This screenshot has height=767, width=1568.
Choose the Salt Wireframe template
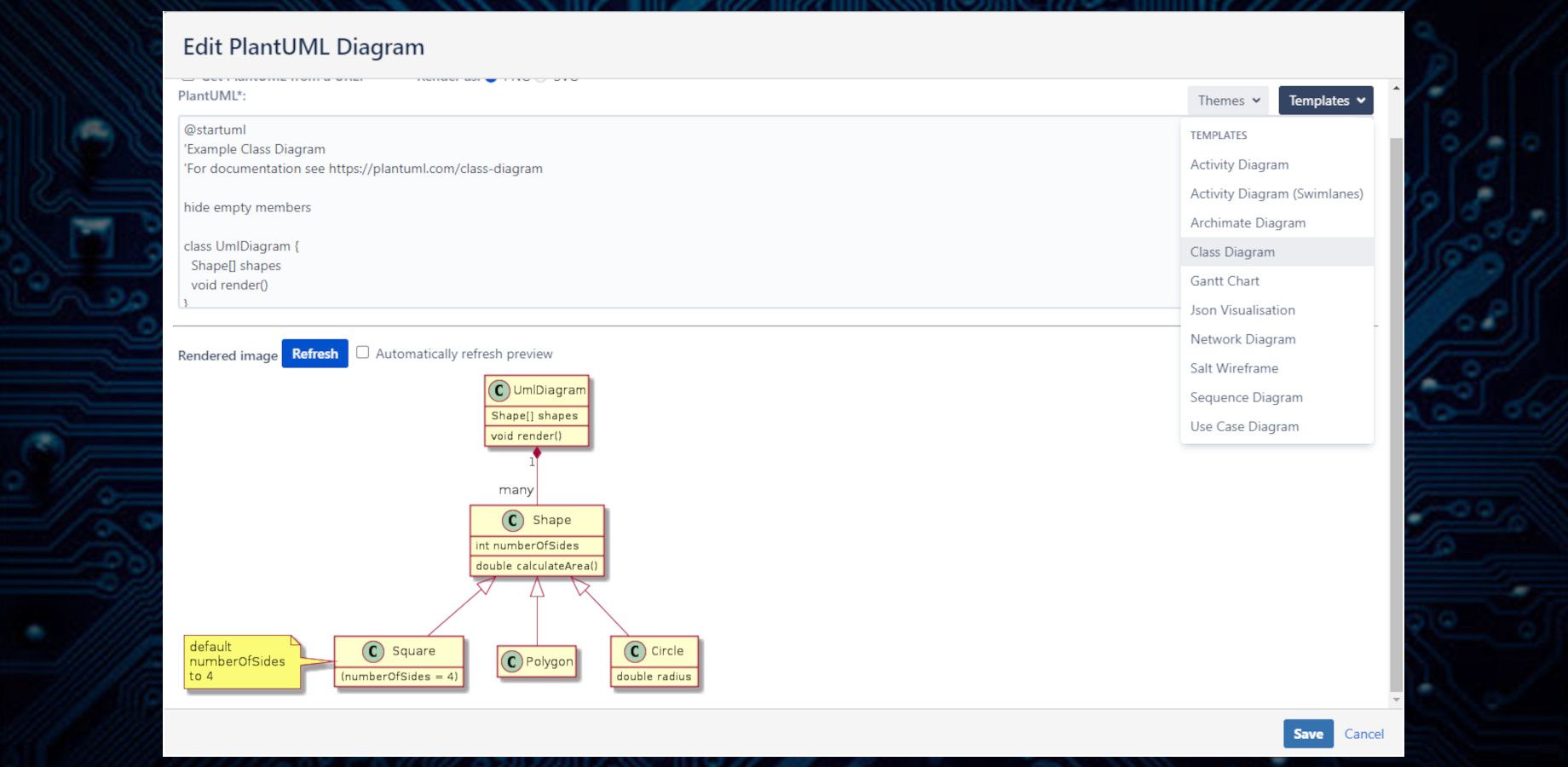1234,368
